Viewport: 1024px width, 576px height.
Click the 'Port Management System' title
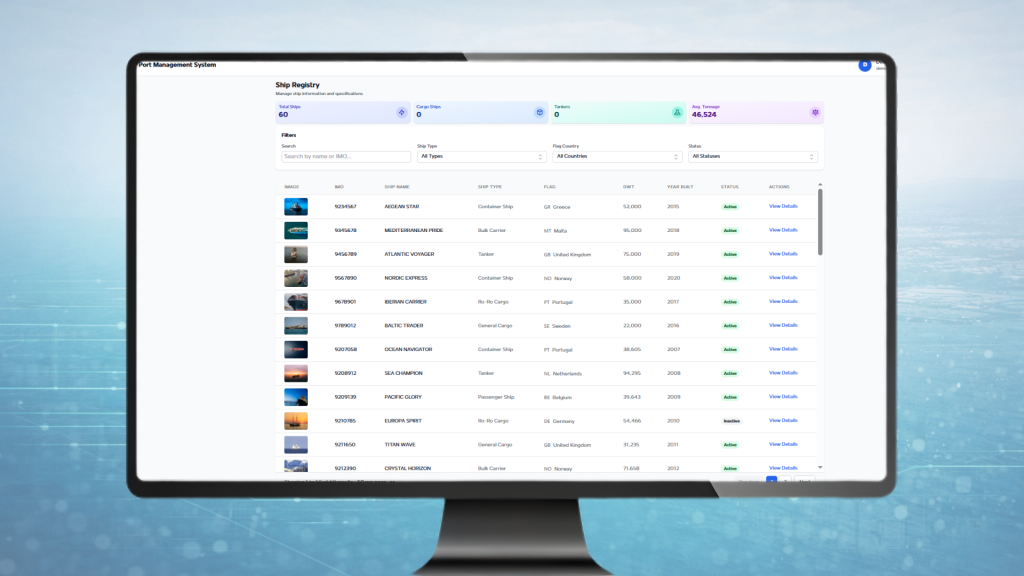[x=177, y=65]
